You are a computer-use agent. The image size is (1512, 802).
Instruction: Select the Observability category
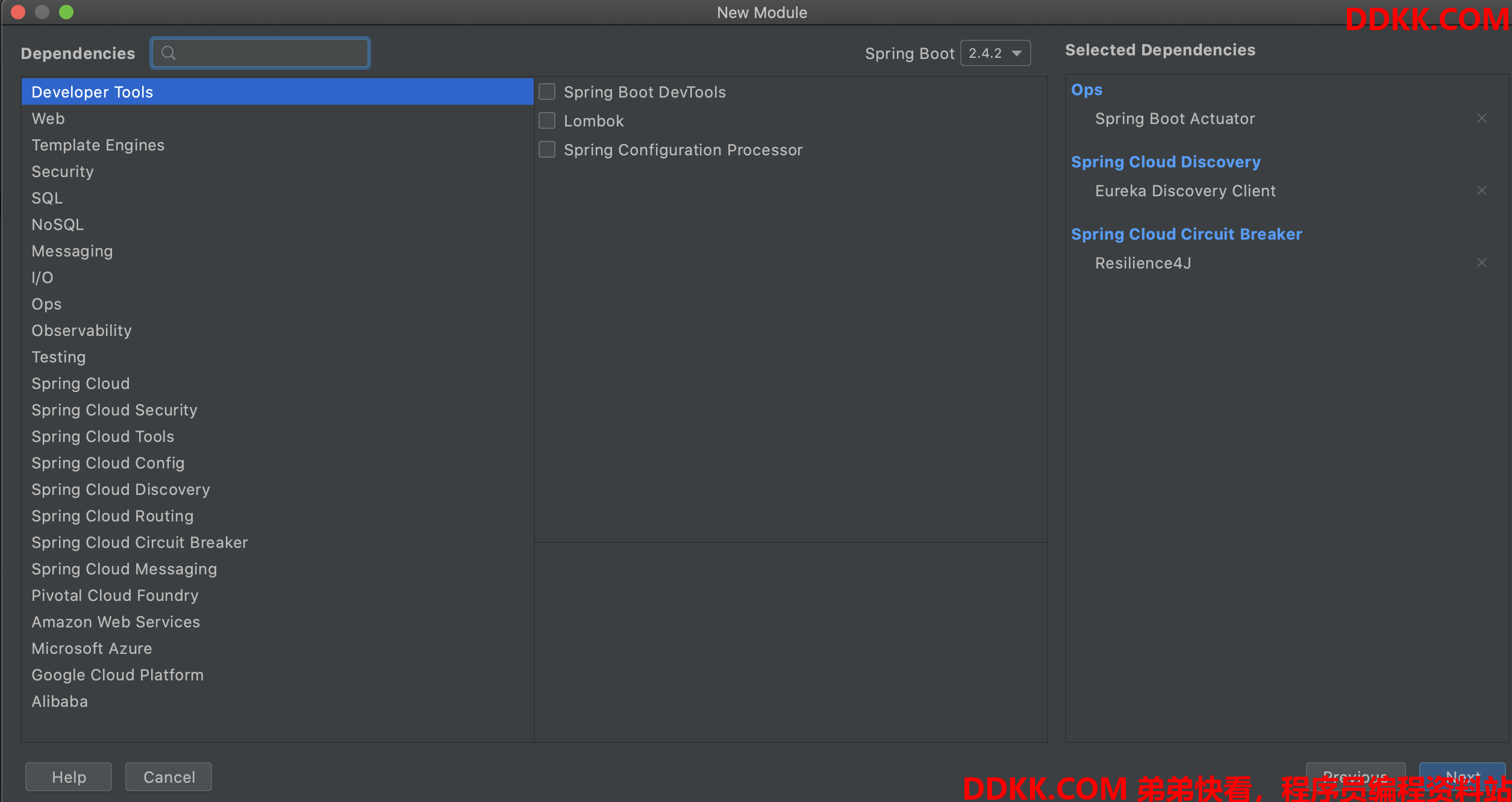tap(278, 330)
